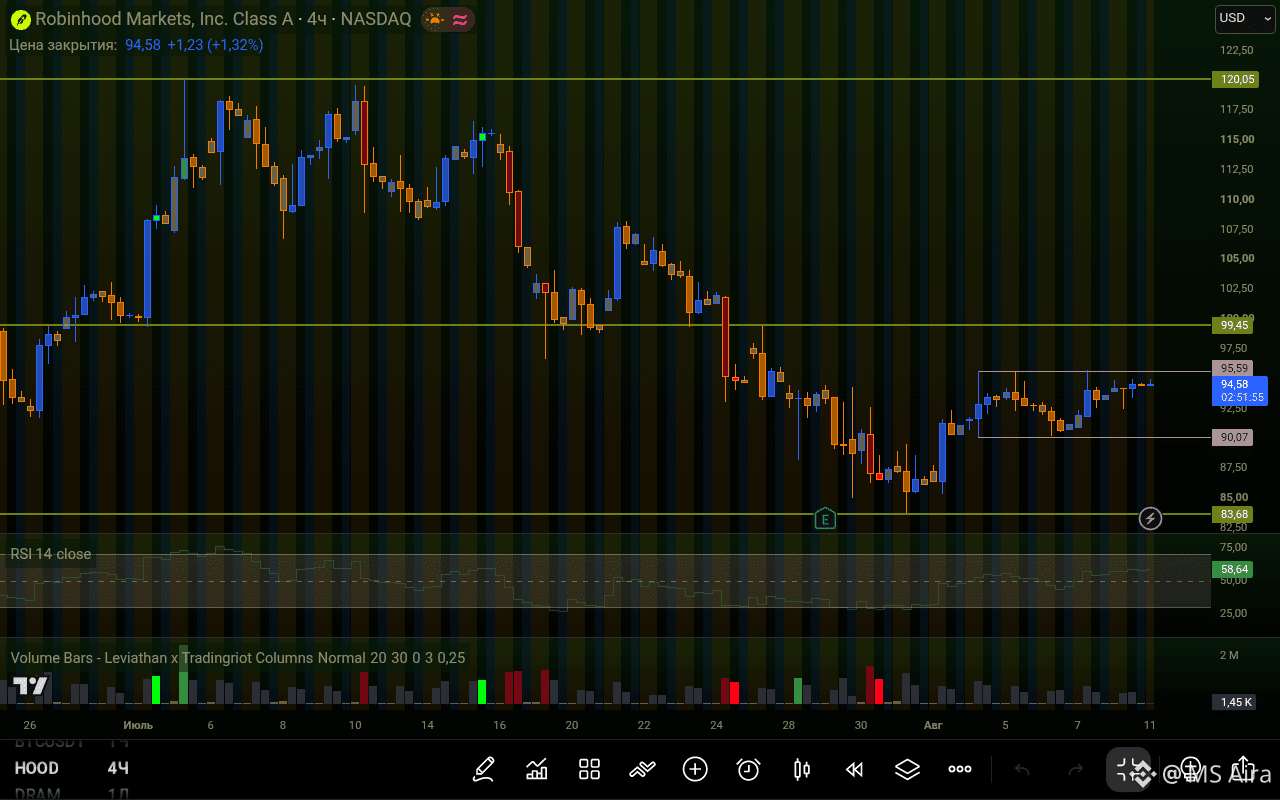1280x800 pixels.
Task: Tap the sun session icon in the header
Action: pos(435,19)
